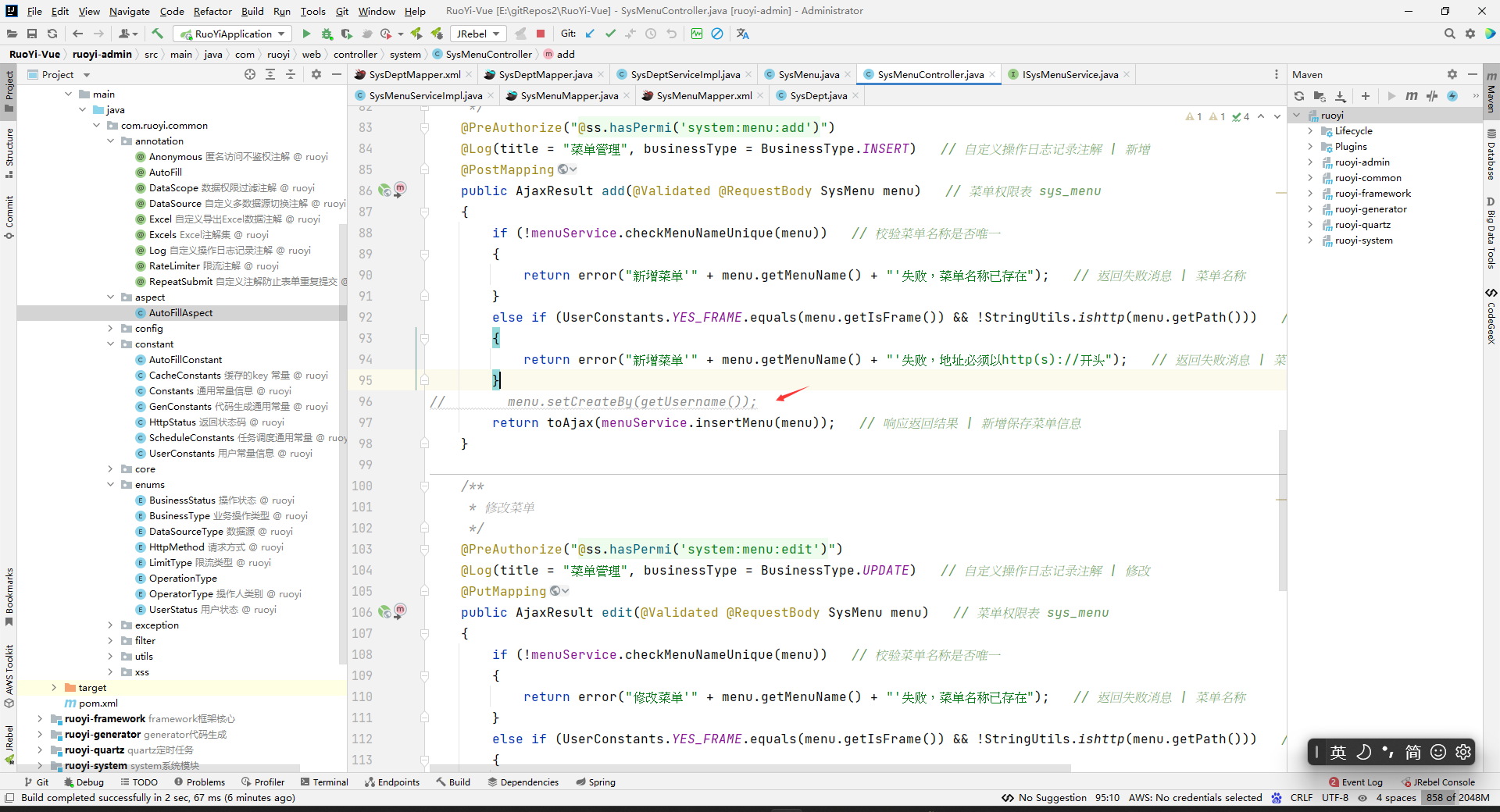Click the Git rollback icon
Viewport: 1500px width, 812px height.
pos(671,34)
